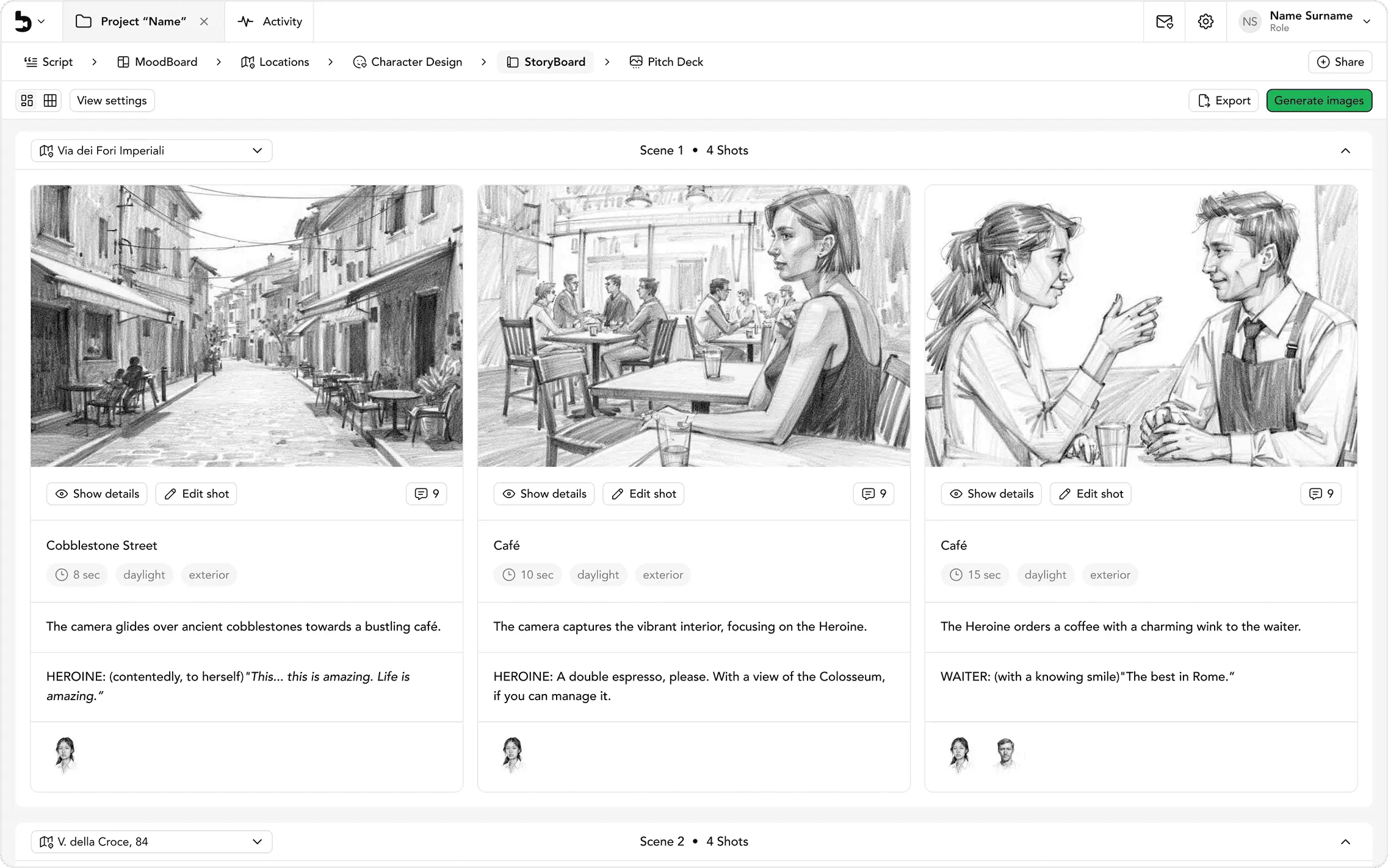
Task: Switch to card layout view icon
Action: tap(27, 100)
